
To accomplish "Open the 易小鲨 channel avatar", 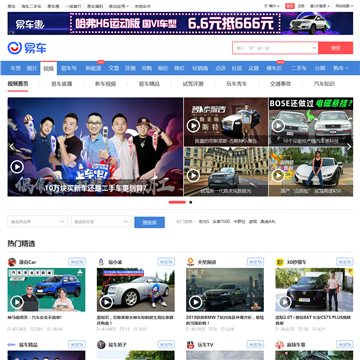I will pos(101,262).
